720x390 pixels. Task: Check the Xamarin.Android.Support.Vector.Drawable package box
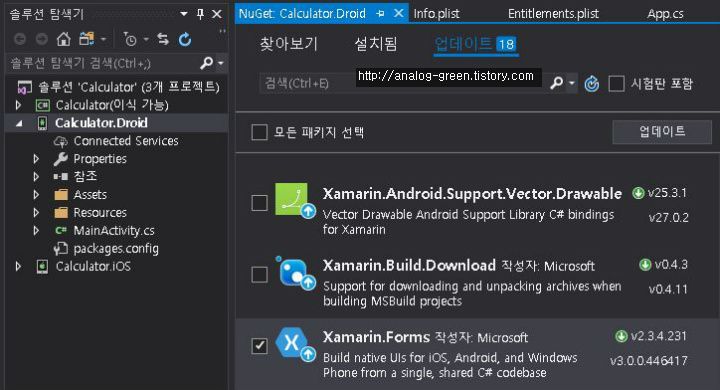click(x=259, y=203)
